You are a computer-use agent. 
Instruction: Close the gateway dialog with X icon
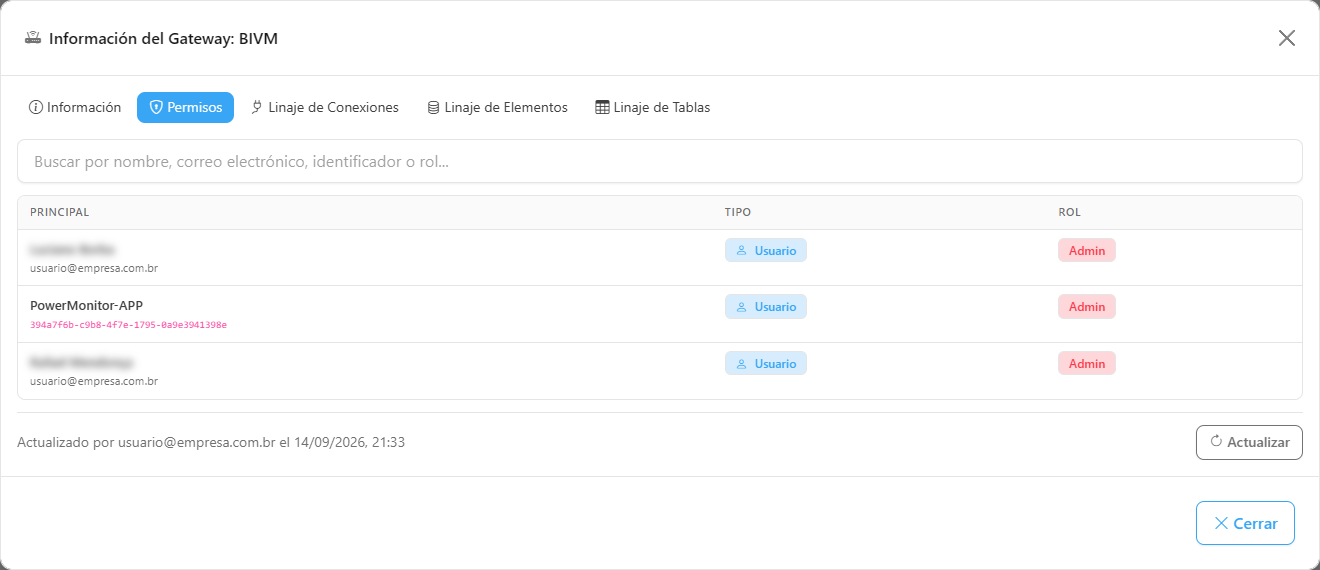tap(1287, 38)
